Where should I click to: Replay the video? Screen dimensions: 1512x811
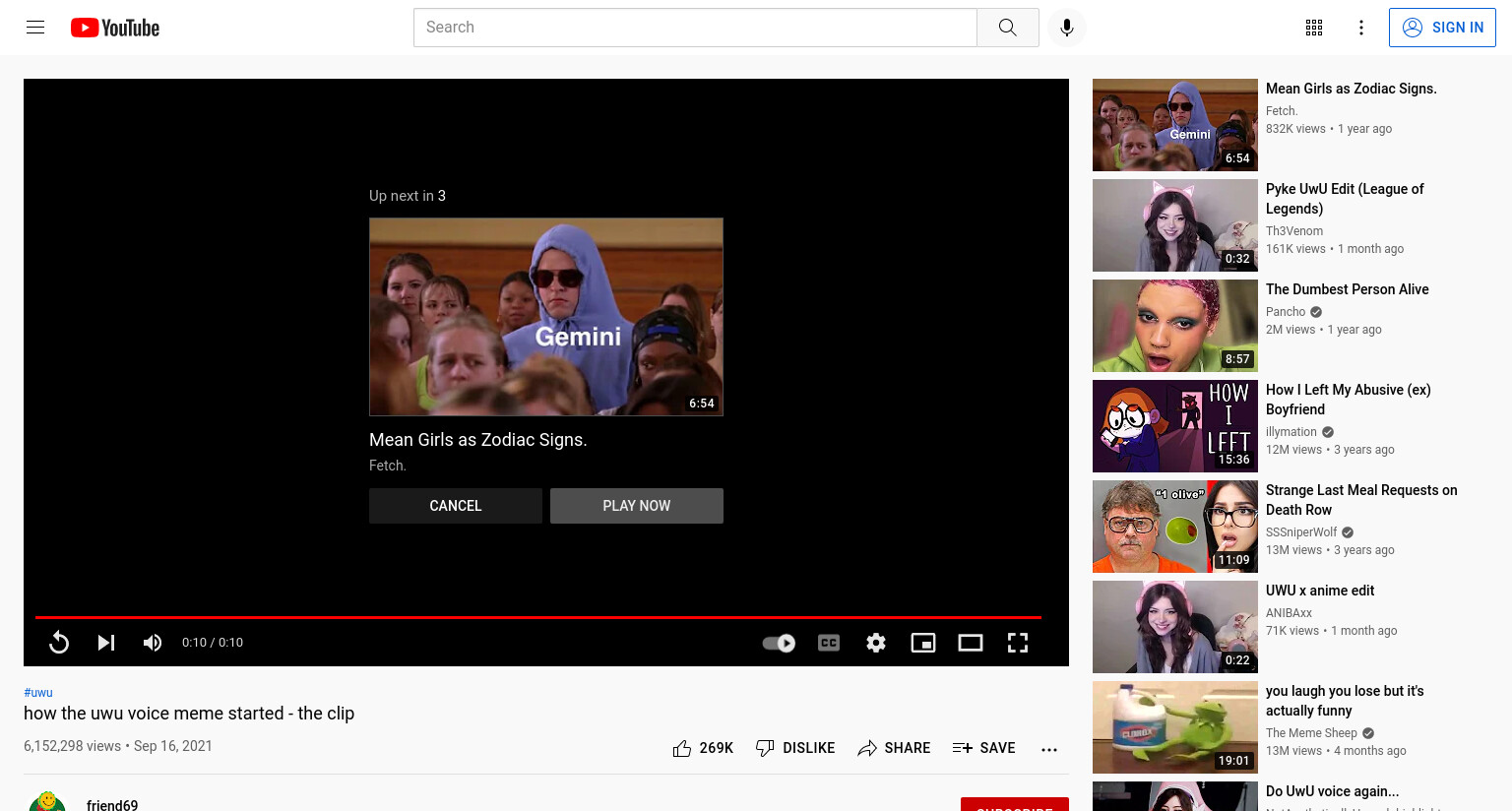pyautogui.click(x=59, y=643)
